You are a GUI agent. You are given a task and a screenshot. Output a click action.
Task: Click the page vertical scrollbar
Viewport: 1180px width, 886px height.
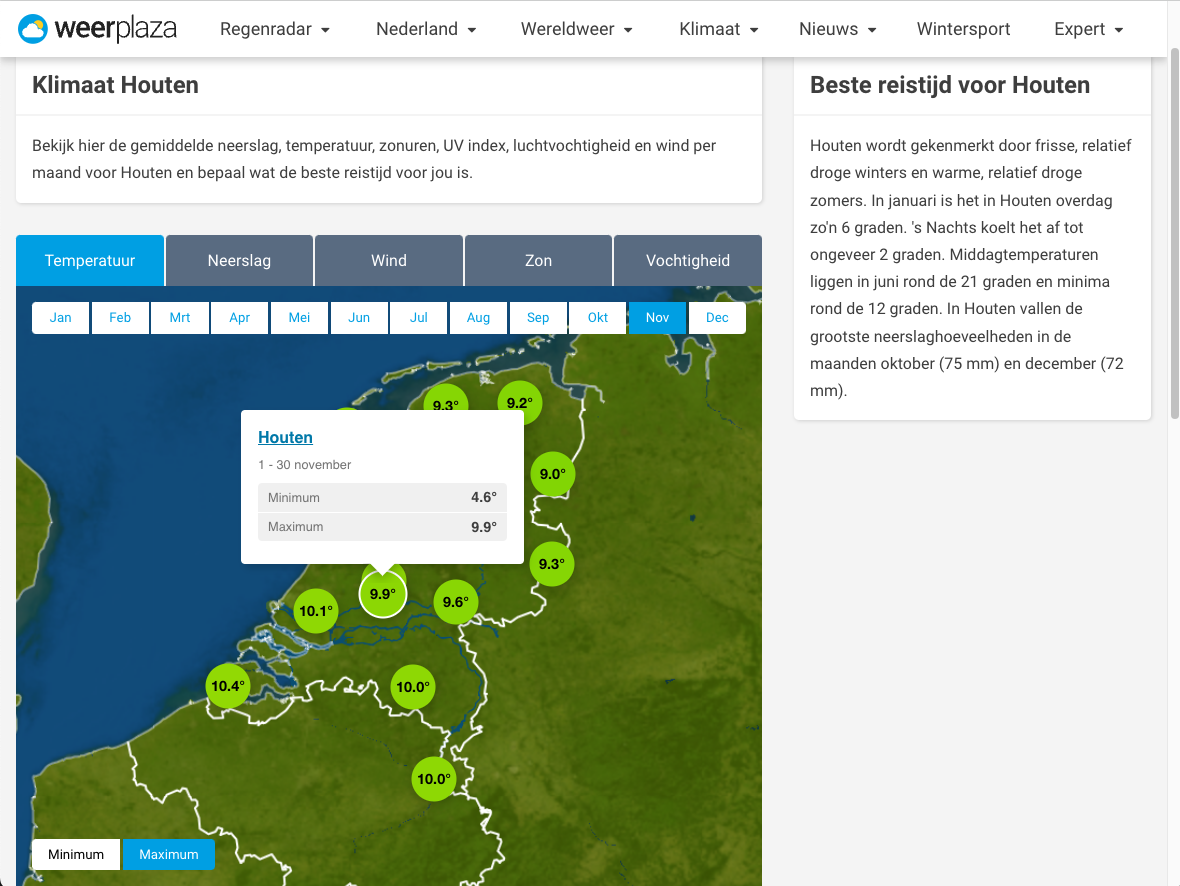1173,240
